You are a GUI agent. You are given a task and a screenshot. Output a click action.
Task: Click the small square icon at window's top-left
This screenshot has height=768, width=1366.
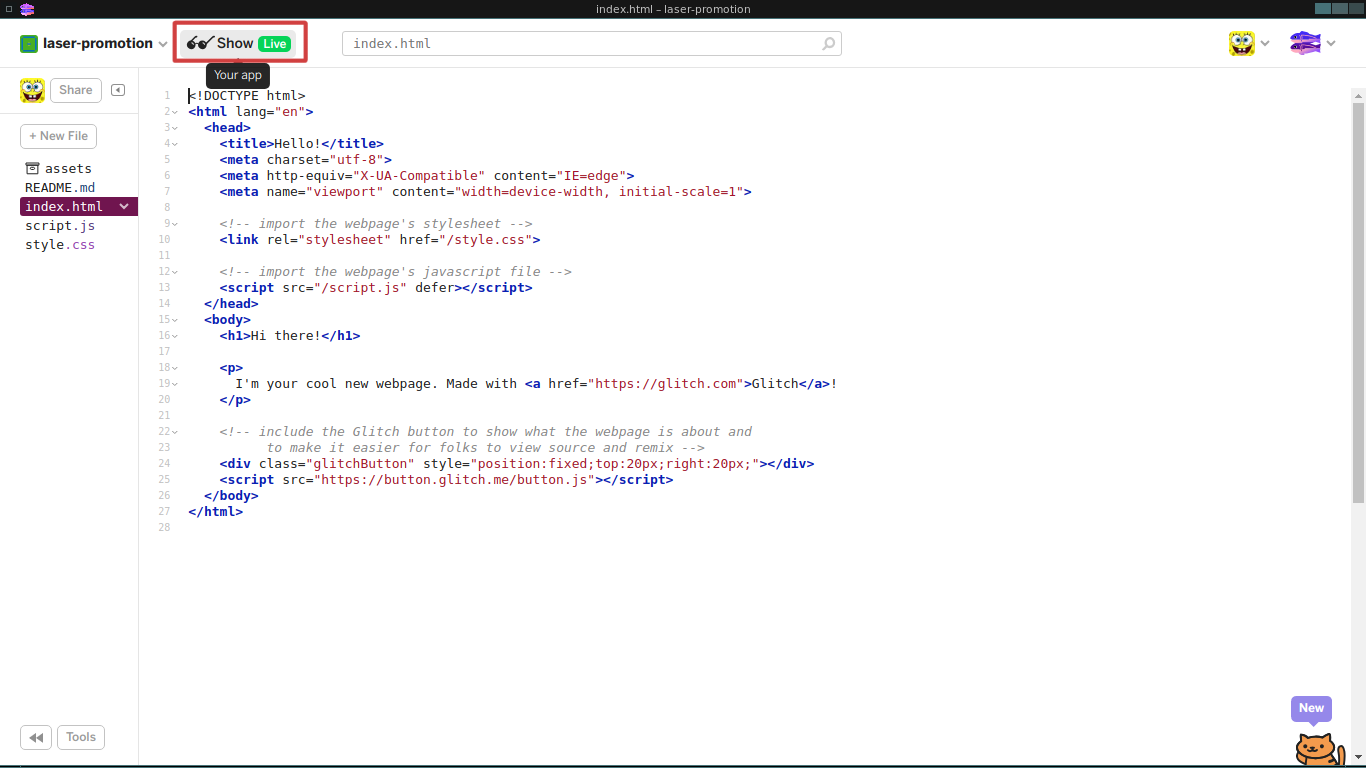[x=8, y=9]
